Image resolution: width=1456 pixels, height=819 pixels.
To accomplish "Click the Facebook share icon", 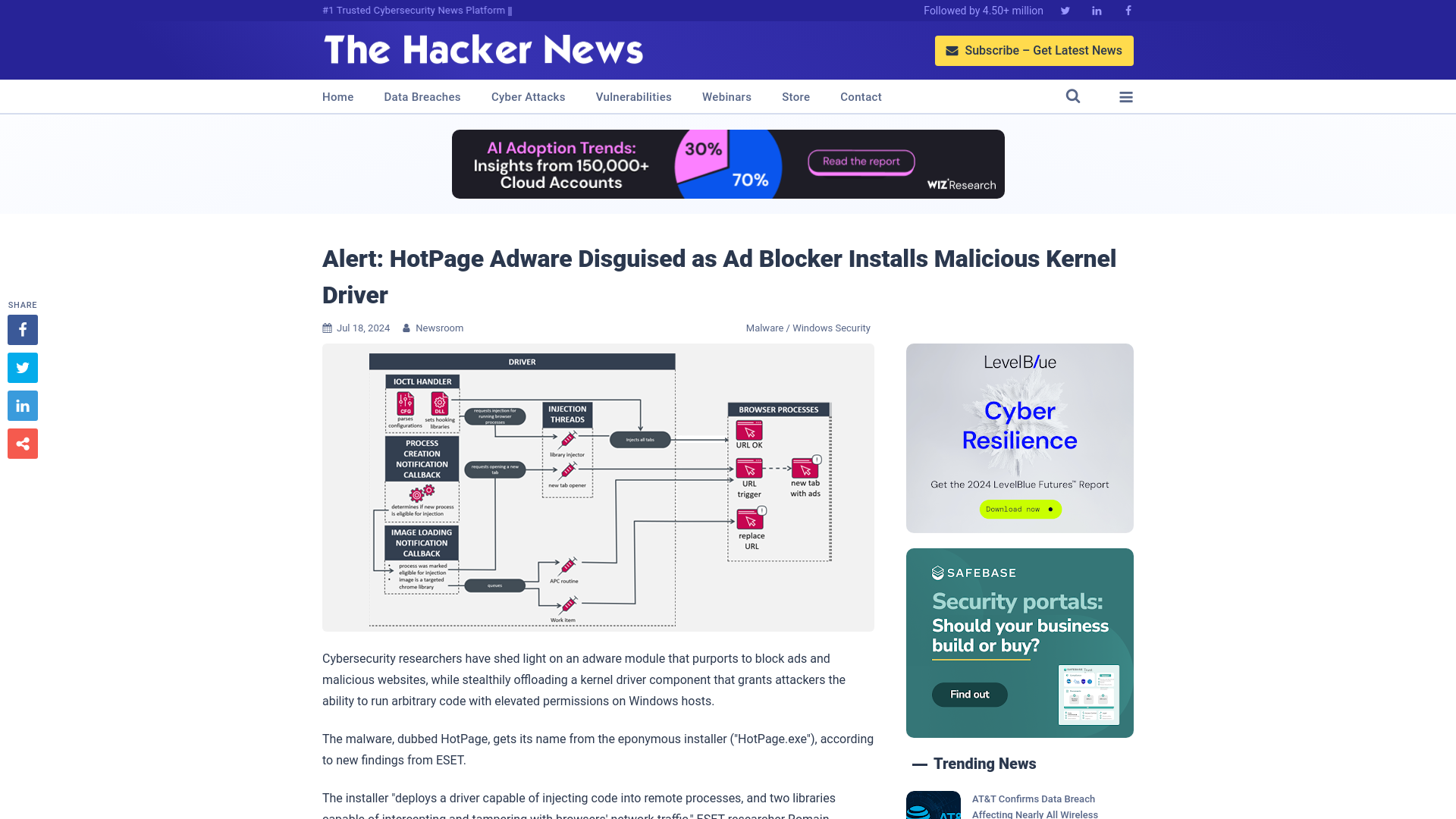I will (22, 329).
